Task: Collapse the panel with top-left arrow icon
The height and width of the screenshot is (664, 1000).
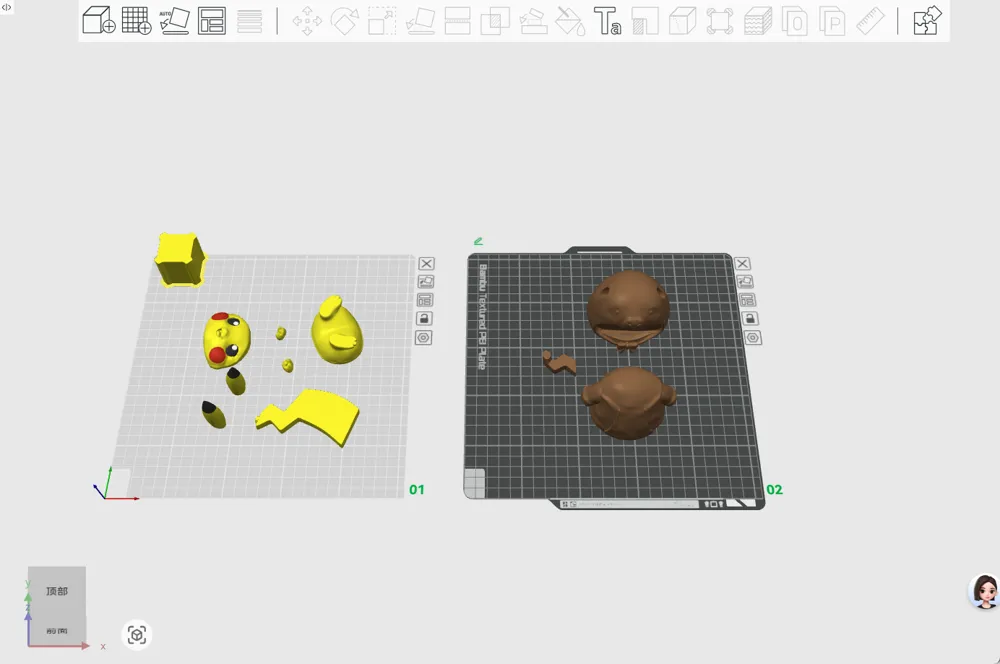Action: [6, 7]
